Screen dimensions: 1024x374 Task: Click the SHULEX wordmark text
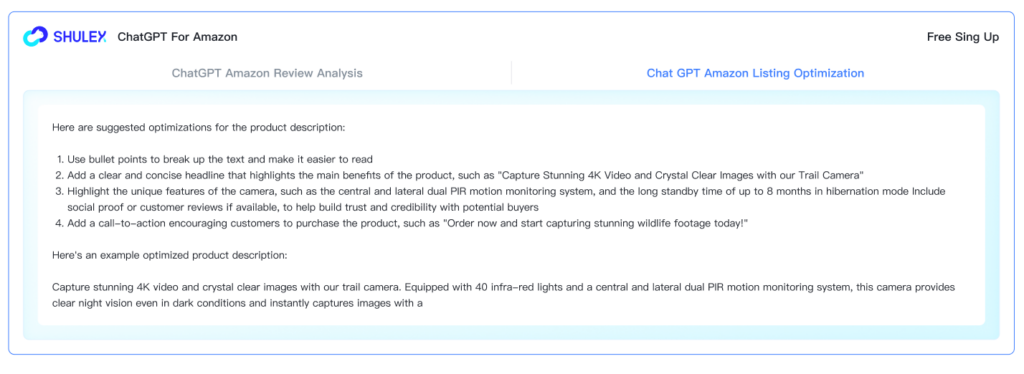[x=80, y=37]
